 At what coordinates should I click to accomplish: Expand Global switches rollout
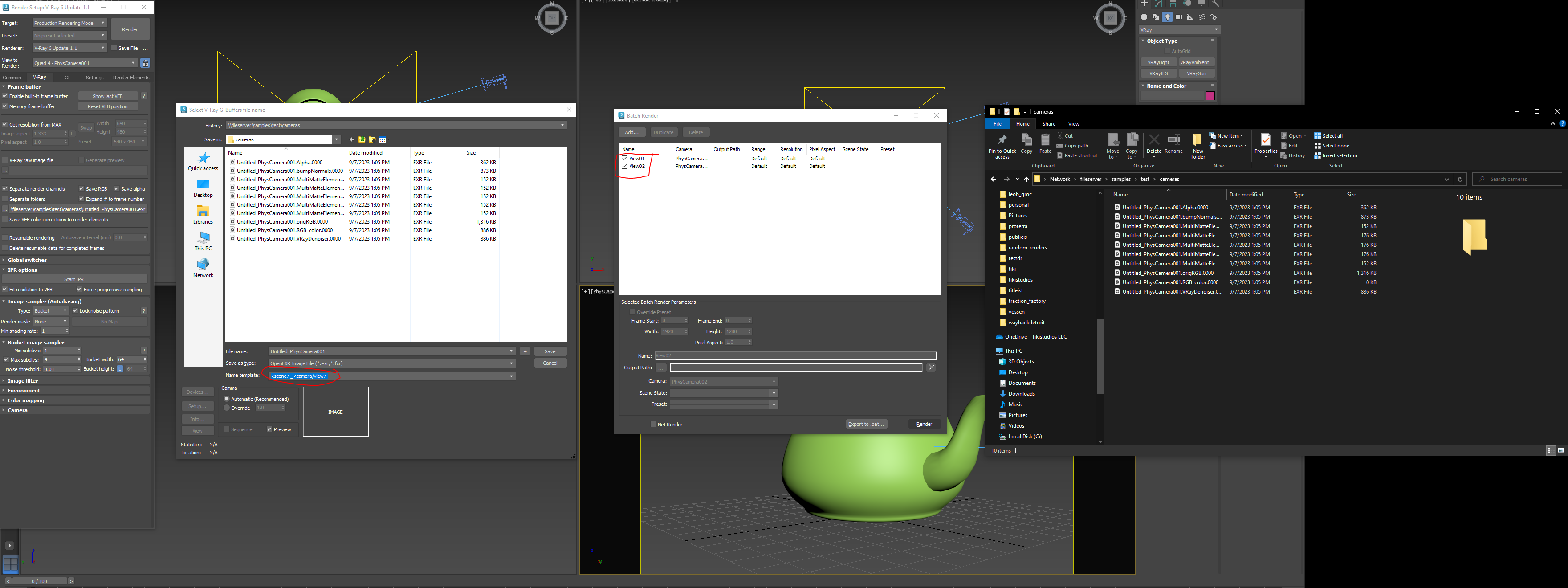coord(74,260)
